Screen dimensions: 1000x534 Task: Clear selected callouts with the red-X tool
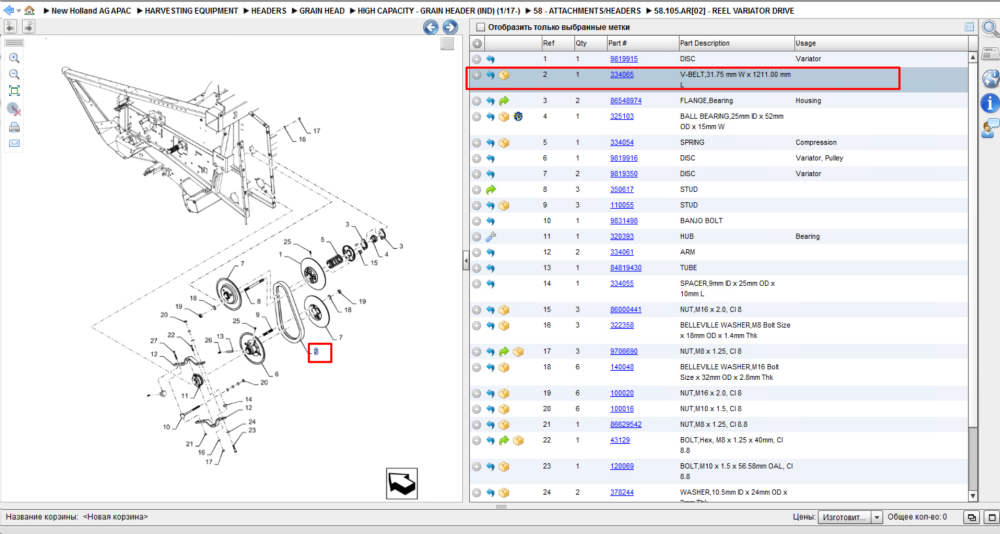pos(14,109)
